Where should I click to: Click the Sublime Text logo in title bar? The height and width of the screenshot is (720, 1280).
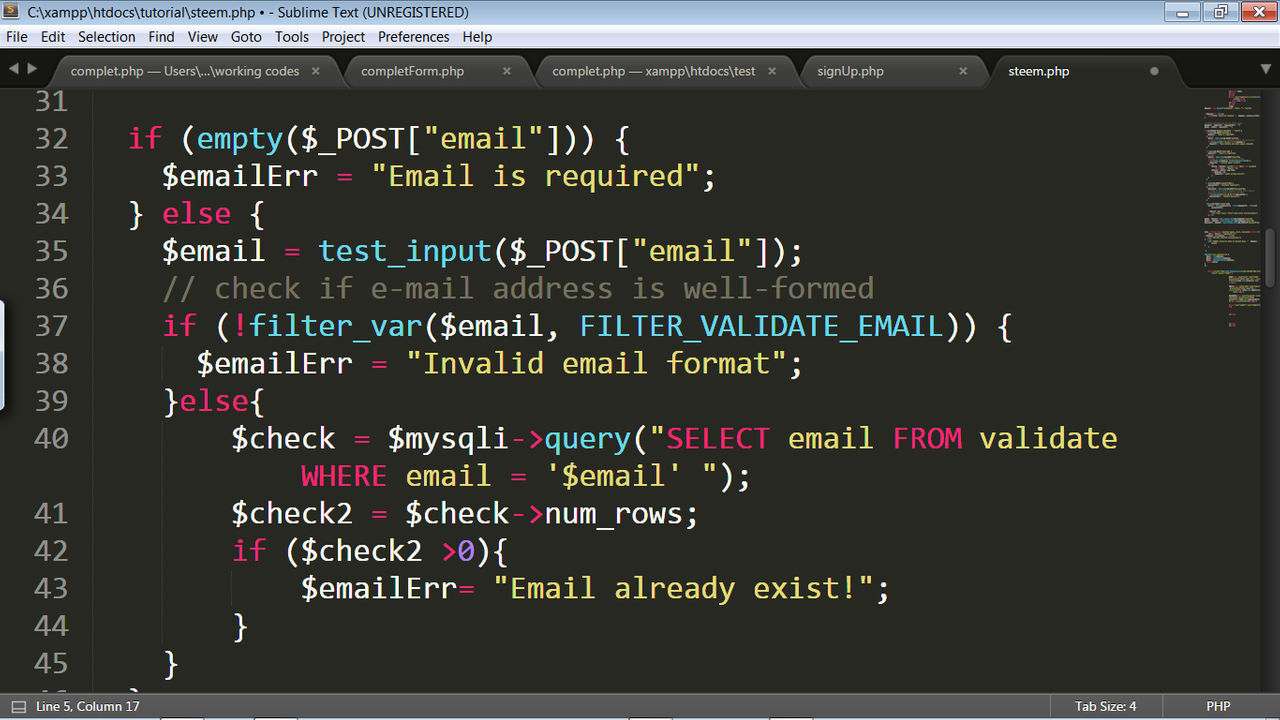click(x=10, y=11)
